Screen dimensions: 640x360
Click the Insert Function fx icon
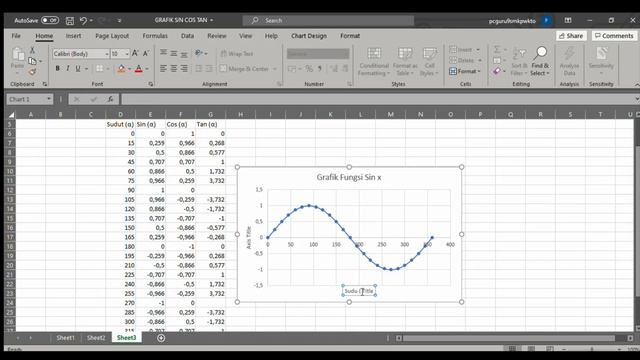tap(110, 99)
